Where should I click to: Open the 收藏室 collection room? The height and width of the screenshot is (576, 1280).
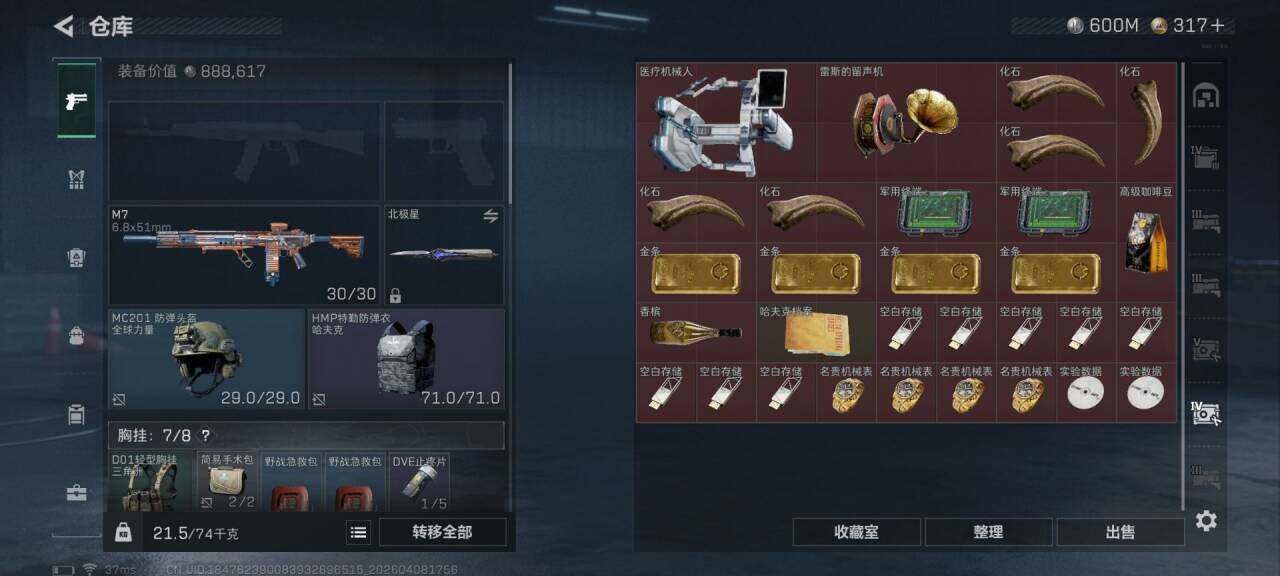pos(856,532)
